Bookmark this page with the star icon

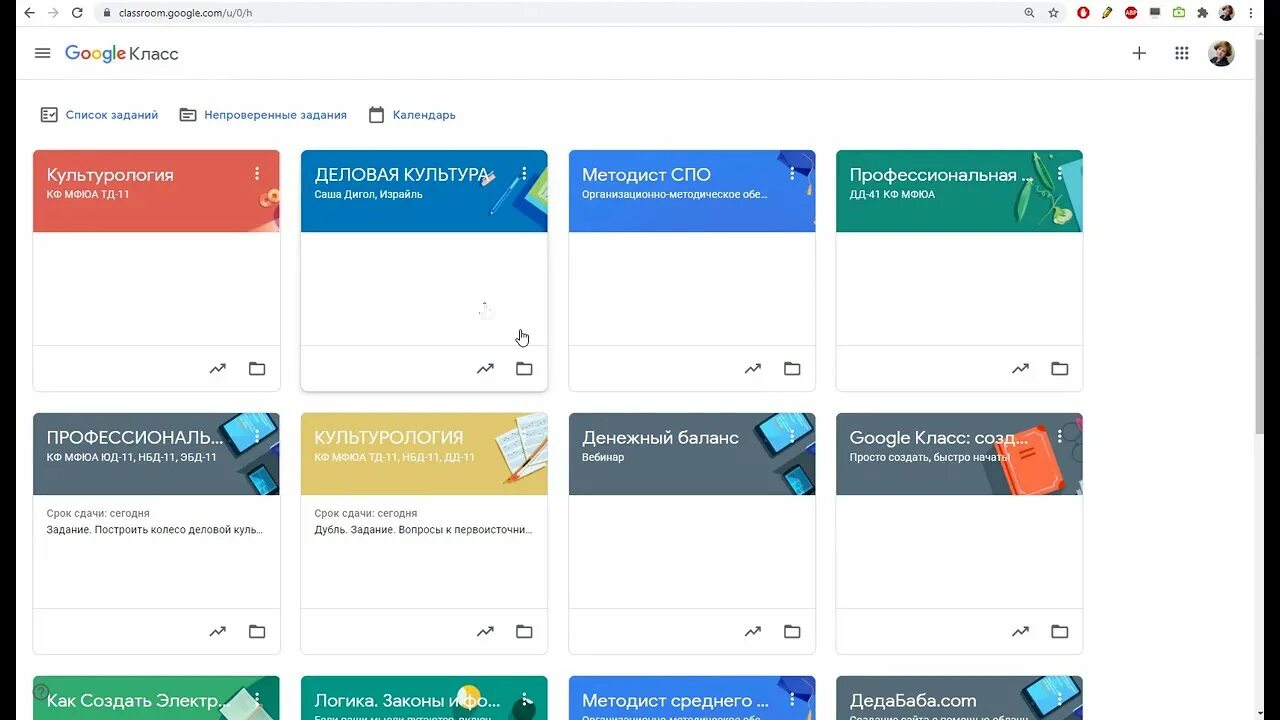point(1053,13)
